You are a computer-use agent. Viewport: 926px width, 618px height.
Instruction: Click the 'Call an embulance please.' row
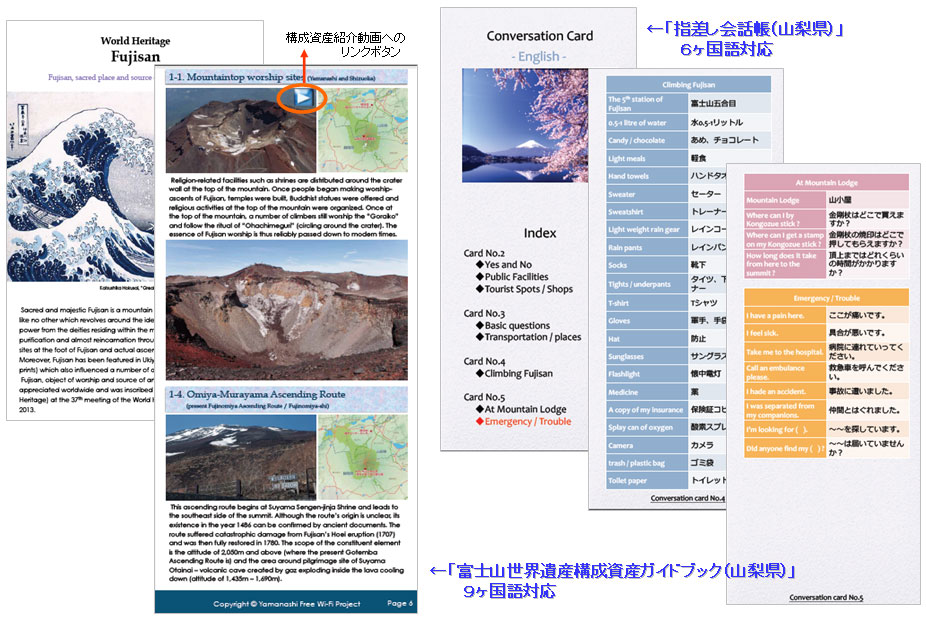[826, 372]
